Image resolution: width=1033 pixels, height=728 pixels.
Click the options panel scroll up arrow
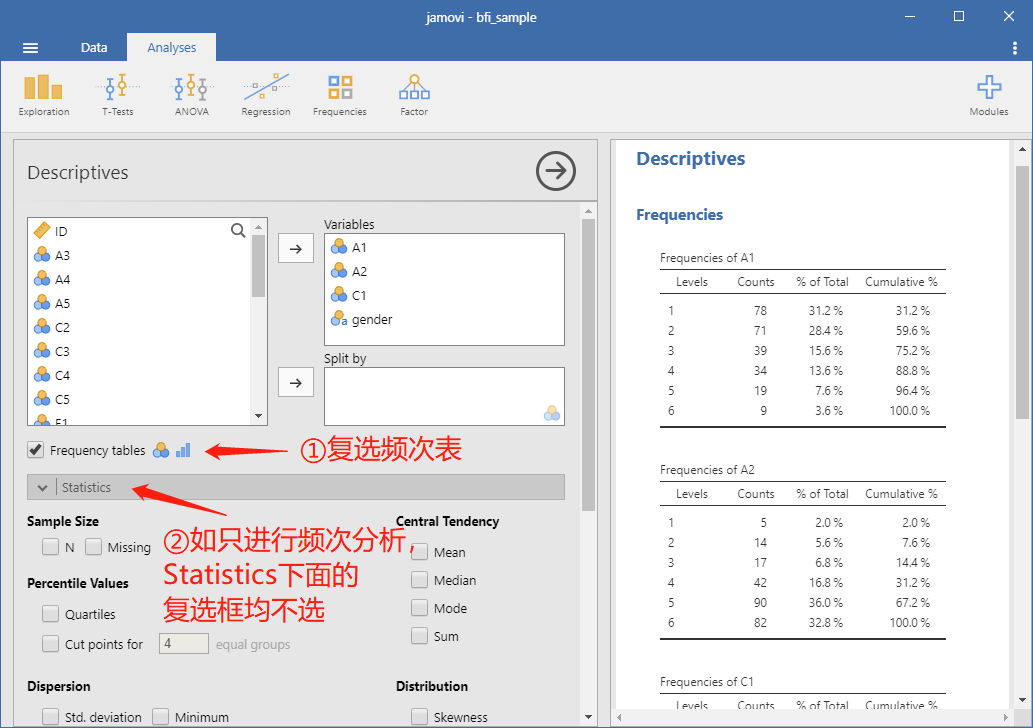pyautogui.click(x=588, y=211)
